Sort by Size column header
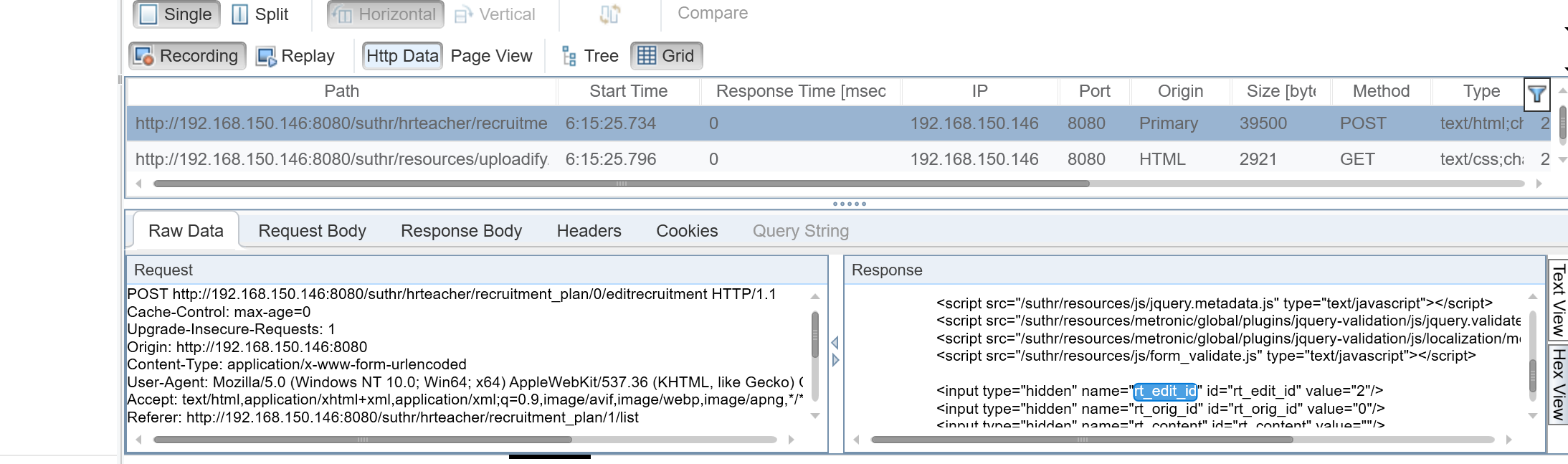This screenshot has width=1568, height=464. (x=1281, y=91)
